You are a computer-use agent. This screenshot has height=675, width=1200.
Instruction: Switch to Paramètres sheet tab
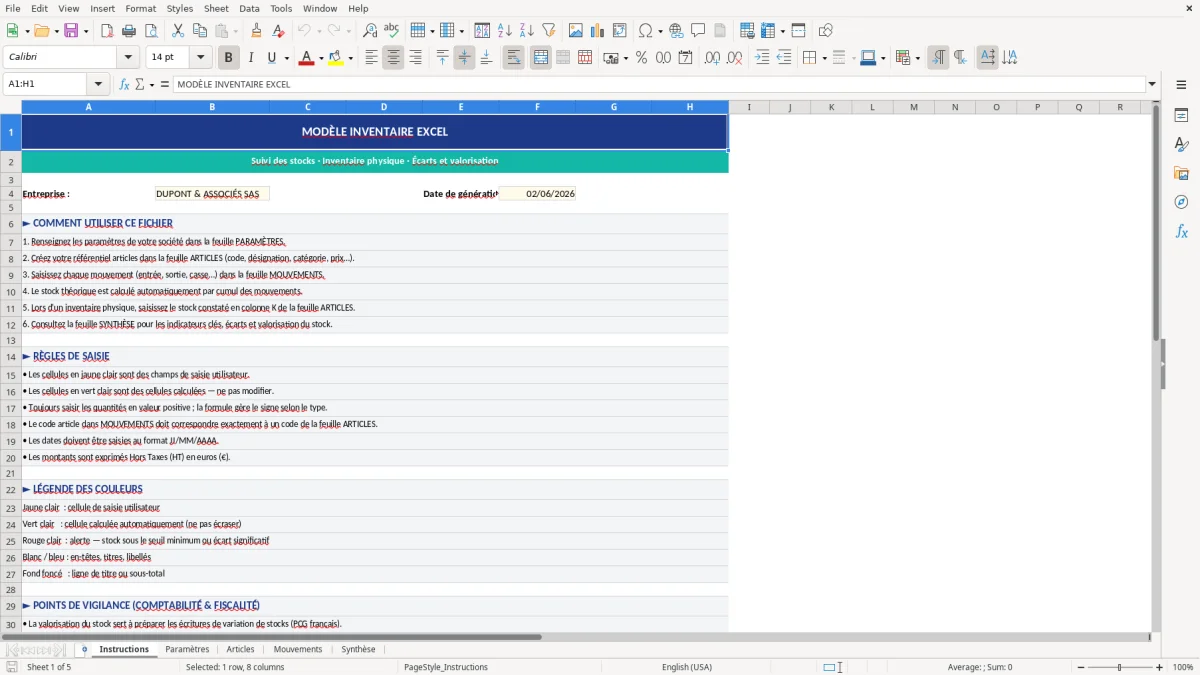tap(187, 649)
